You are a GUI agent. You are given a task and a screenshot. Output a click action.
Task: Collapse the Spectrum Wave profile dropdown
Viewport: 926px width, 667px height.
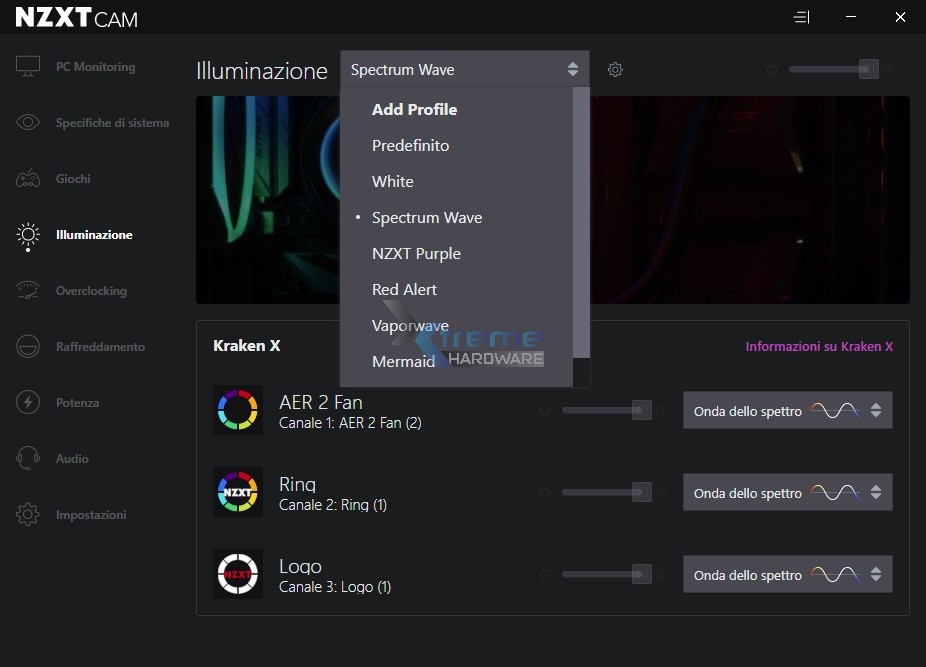pyautogui.click(x=464, y=70)
